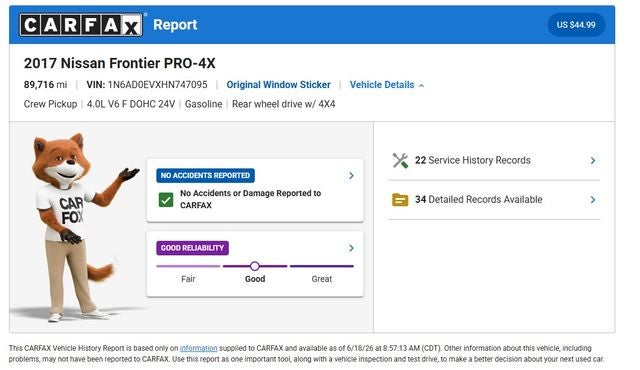
Task: Click the information hyperlink in disclaimer
Action: 198,348
